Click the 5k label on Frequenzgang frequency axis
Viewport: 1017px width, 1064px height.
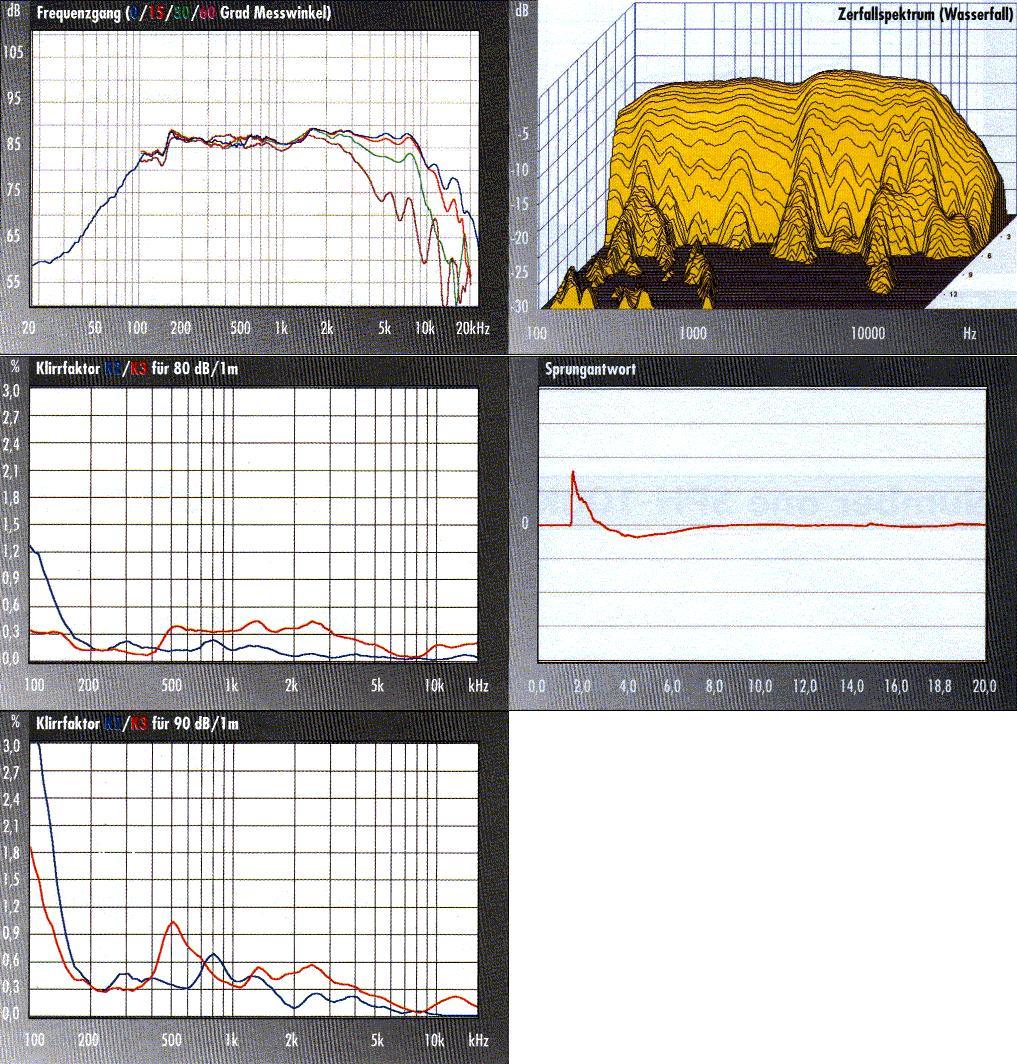point(385,328)
